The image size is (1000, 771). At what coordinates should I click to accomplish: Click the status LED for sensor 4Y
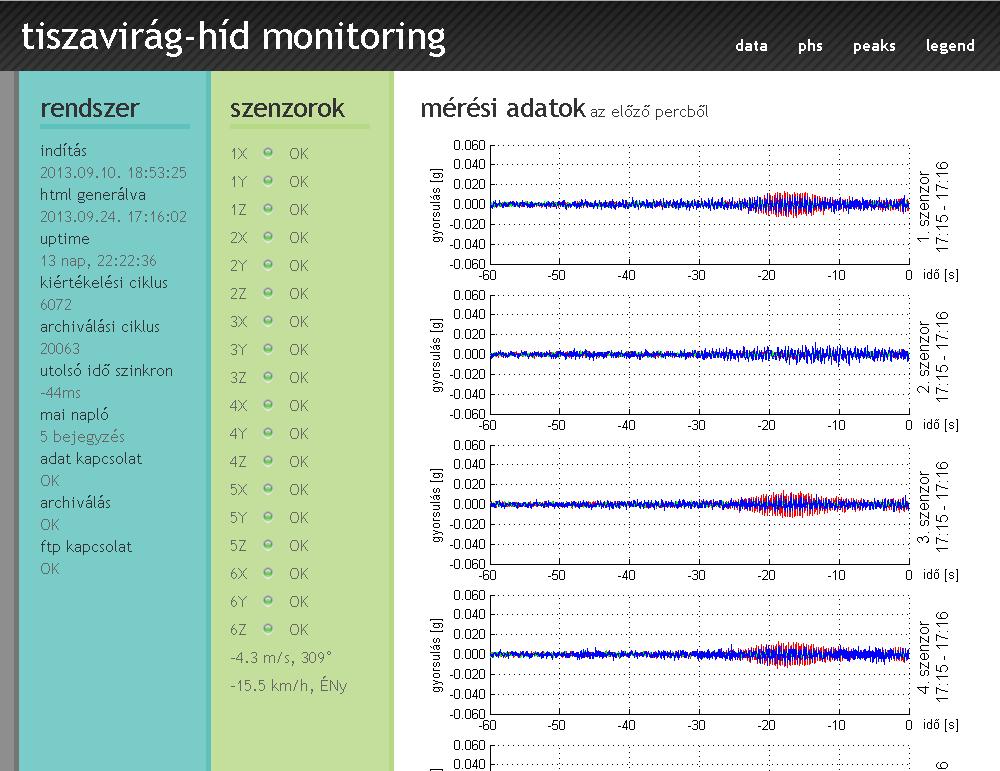click(x=268, y=433)
